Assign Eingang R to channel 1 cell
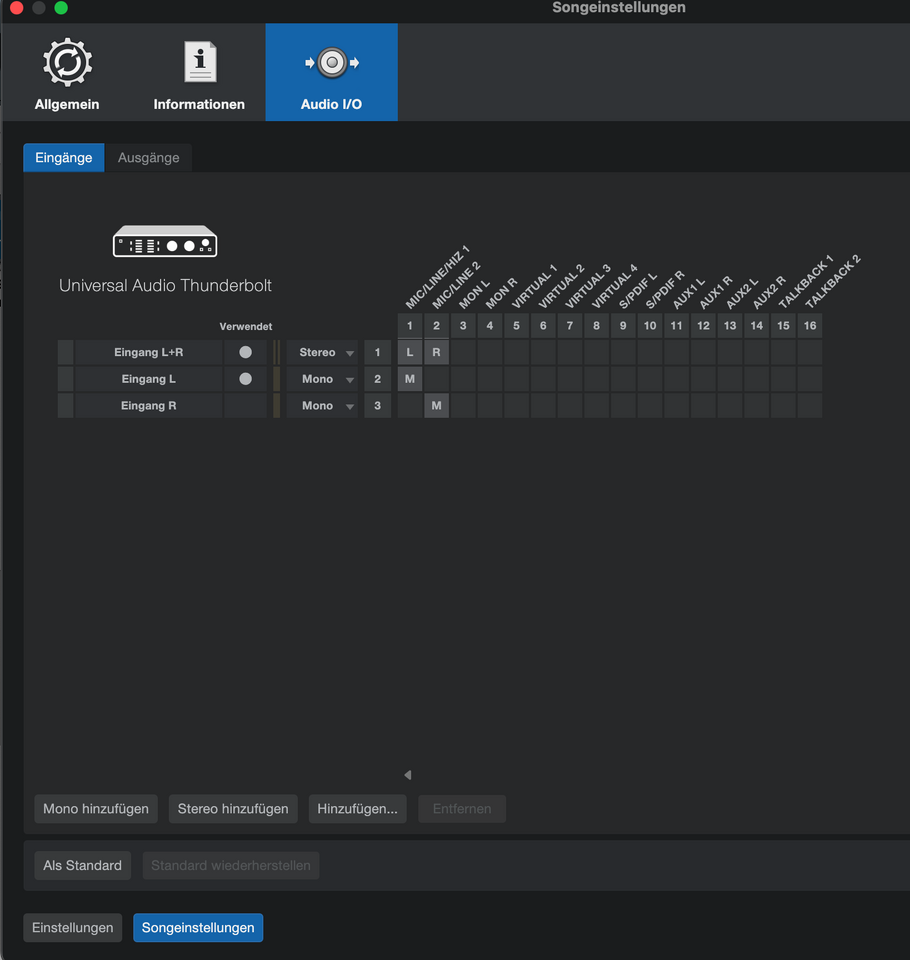This screenshot has width=910, height=960. [x=410, y=406]
